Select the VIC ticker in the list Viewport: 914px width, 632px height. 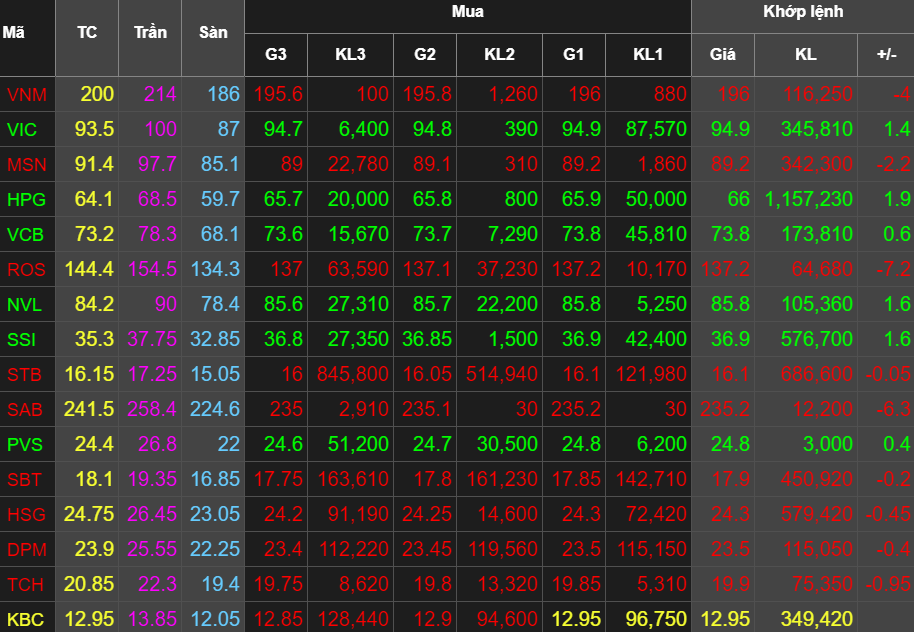[x=21, y=129]
